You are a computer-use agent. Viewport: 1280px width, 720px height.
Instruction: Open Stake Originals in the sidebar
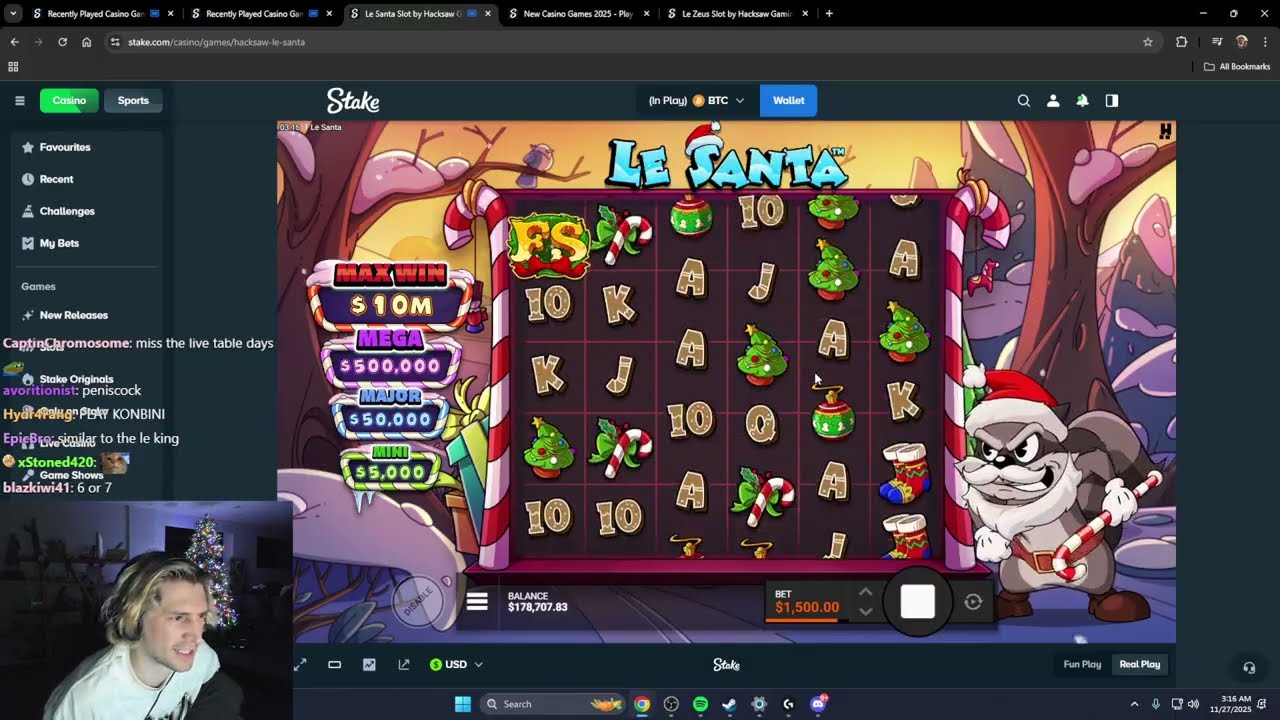pyautogui.click(x=76, y=379)
